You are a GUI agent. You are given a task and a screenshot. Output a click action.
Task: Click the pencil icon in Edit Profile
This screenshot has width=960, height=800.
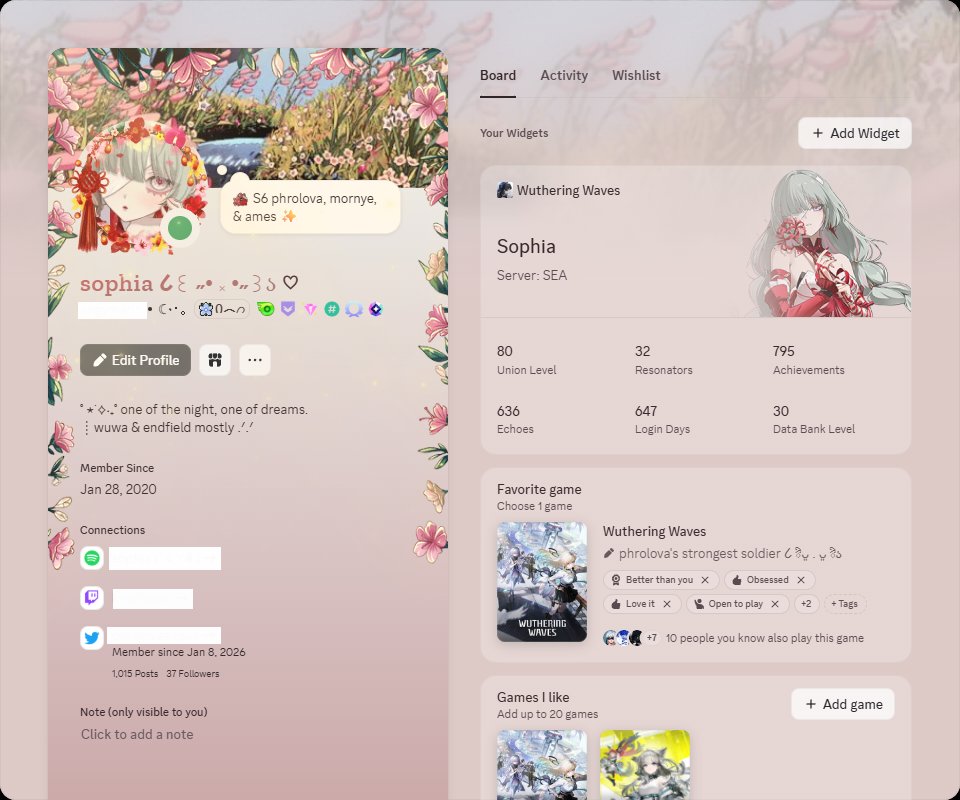(100, 360)
